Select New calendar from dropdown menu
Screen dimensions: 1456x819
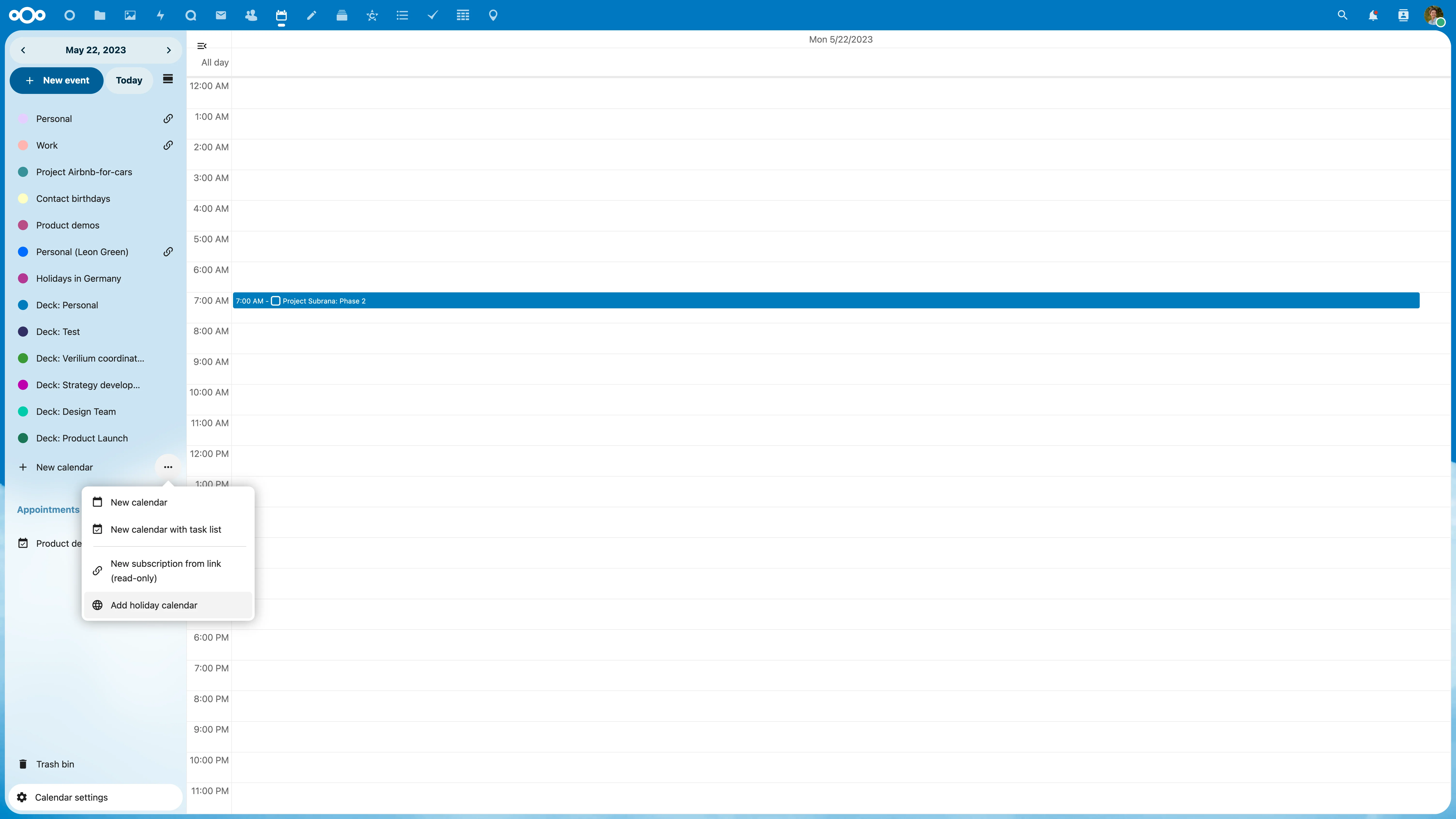click(x=139, y=502)
